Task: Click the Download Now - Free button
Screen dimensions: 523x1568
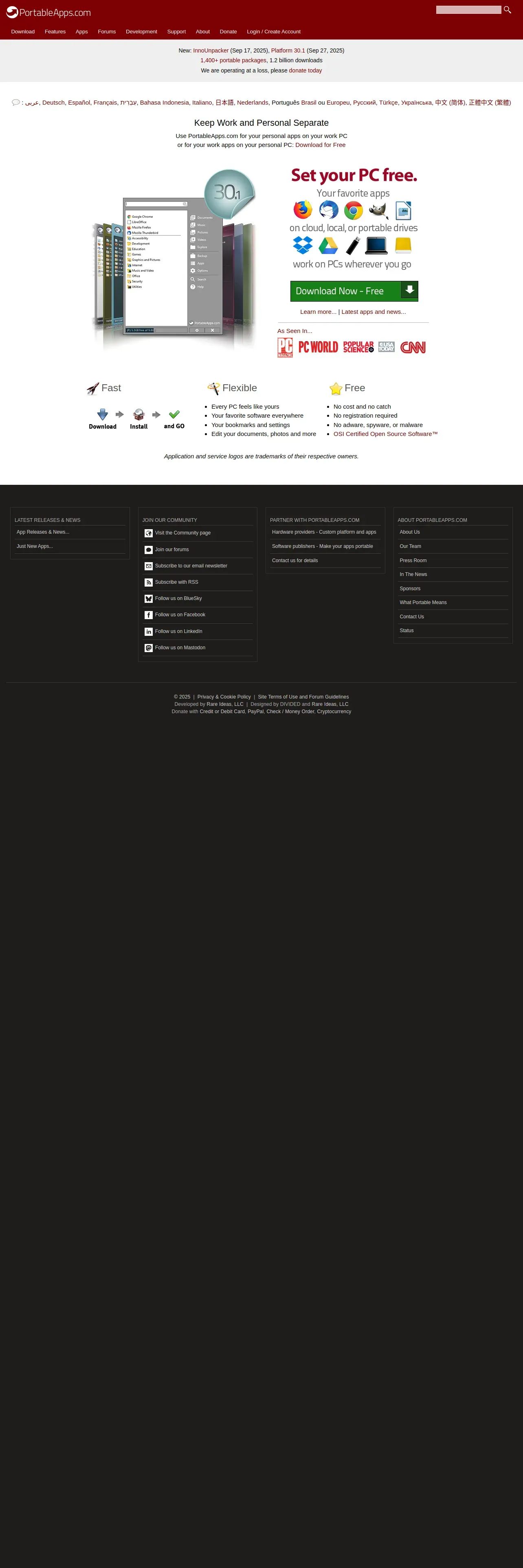Action: click(354, 291)
